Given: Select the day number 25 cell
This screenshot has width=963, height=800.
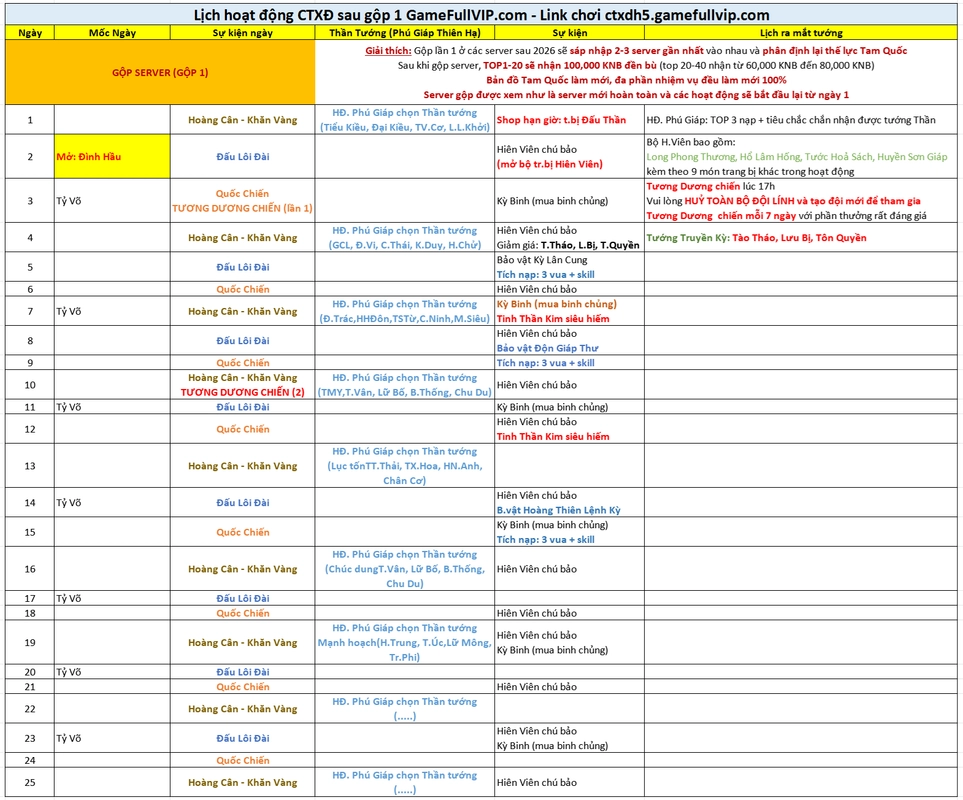Looking at the screenshot, I should (x=29, y=782).
